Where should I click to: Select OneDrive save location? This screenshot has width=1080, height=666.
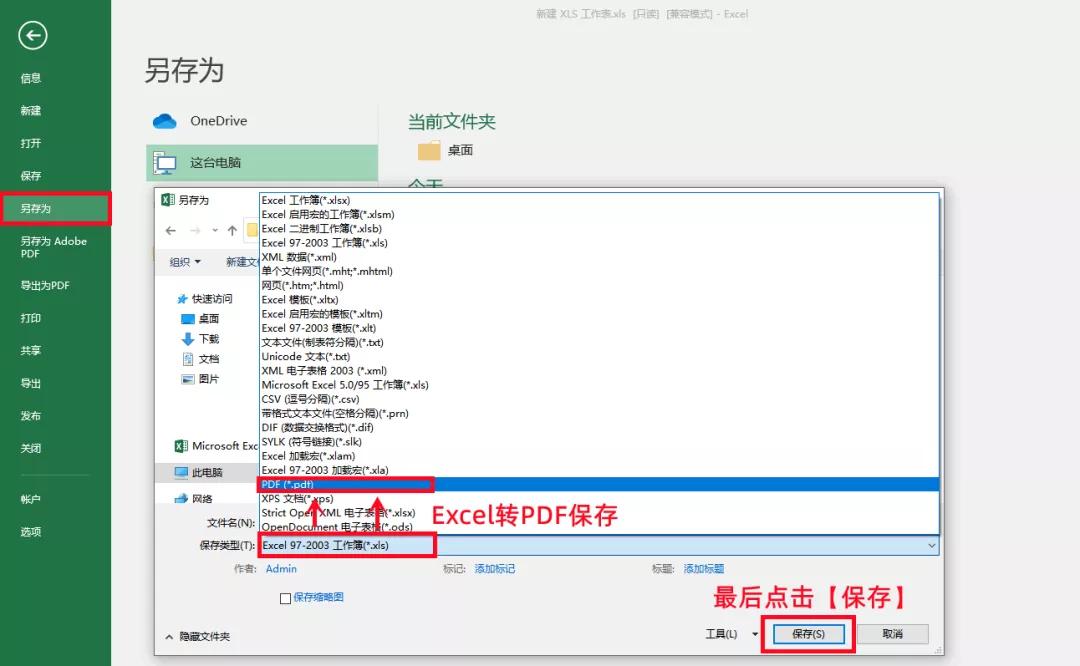tap(262, 121)
